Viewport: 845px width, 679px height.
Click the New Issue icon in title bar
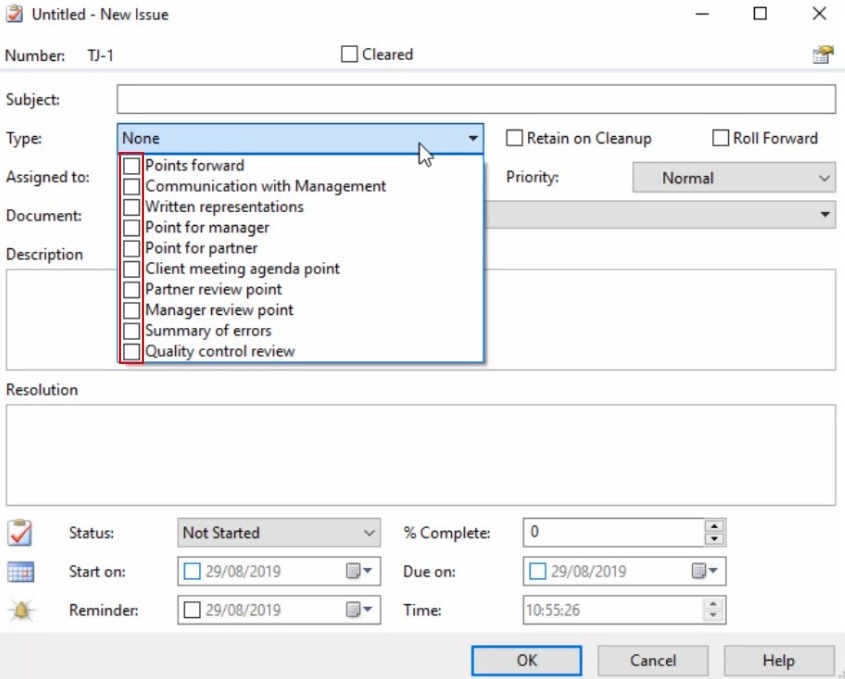coord(14,14)
